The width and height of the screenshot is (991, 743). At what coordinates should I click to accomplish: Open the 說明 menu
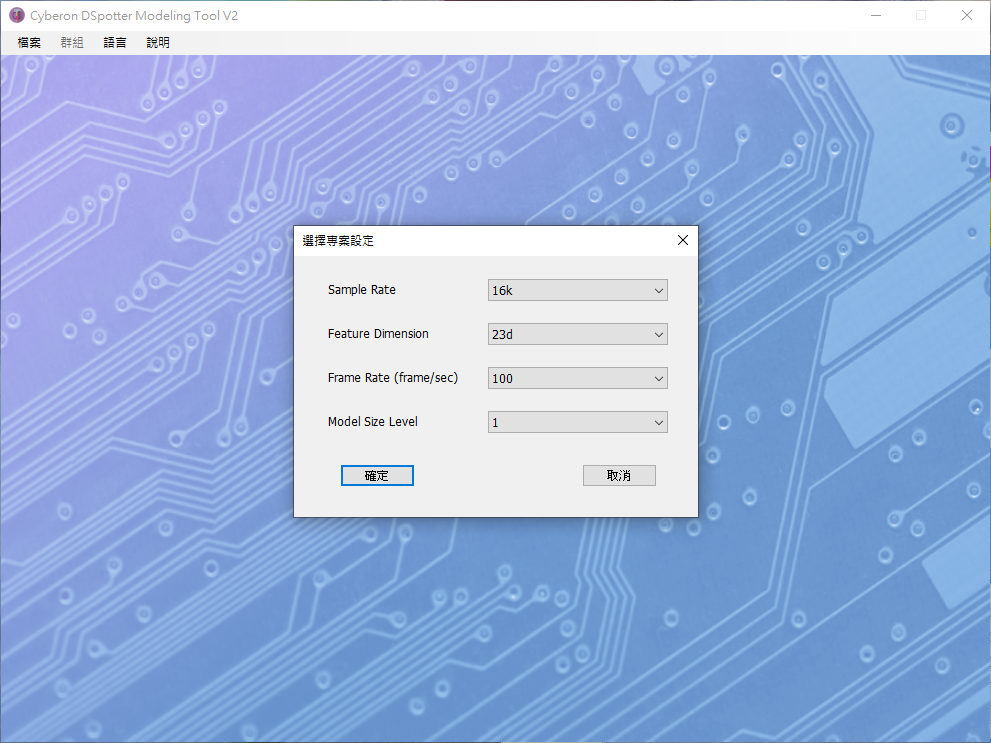[158, 43]
